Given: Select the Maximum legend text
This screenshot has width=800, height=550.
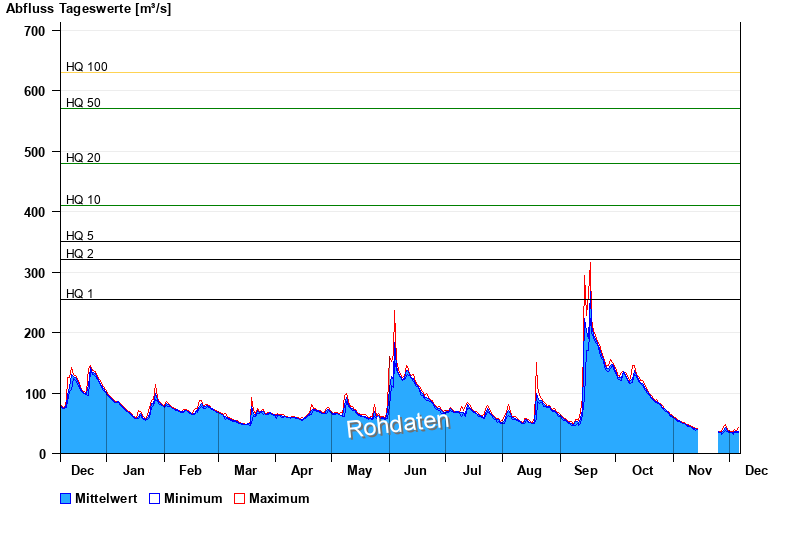Looking at the screenshot, I should 279,499.
